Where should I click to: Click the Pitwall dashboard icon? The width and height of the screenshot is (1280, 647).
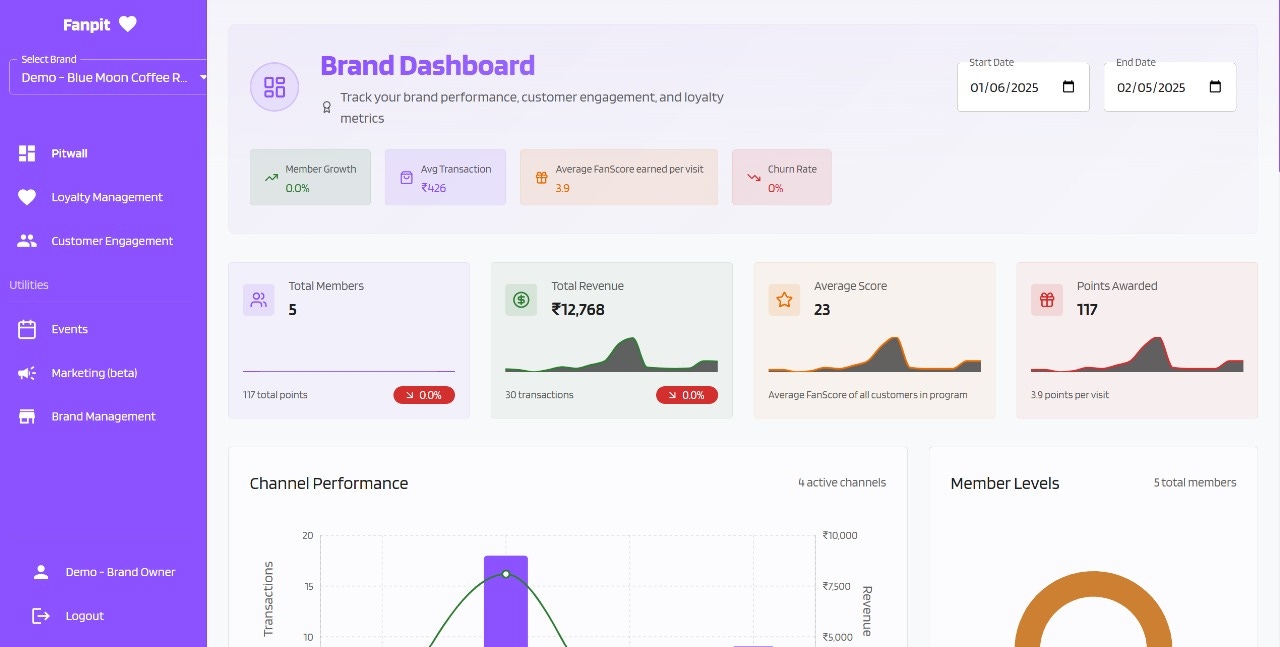tap(27, 153)
